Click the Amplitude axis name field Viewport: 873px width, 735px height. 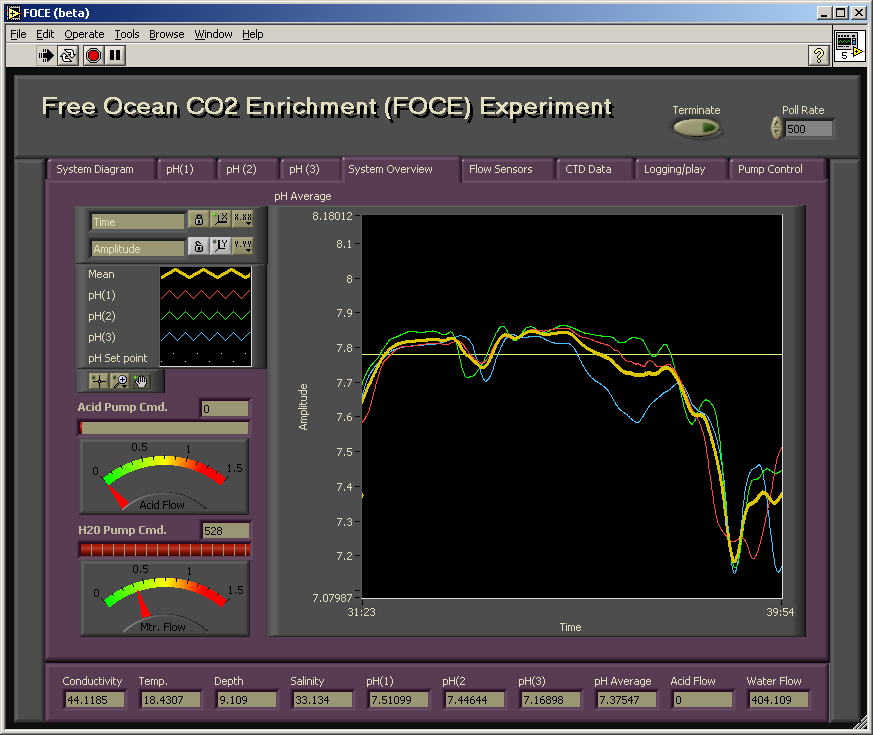click(x=138, y=248)
